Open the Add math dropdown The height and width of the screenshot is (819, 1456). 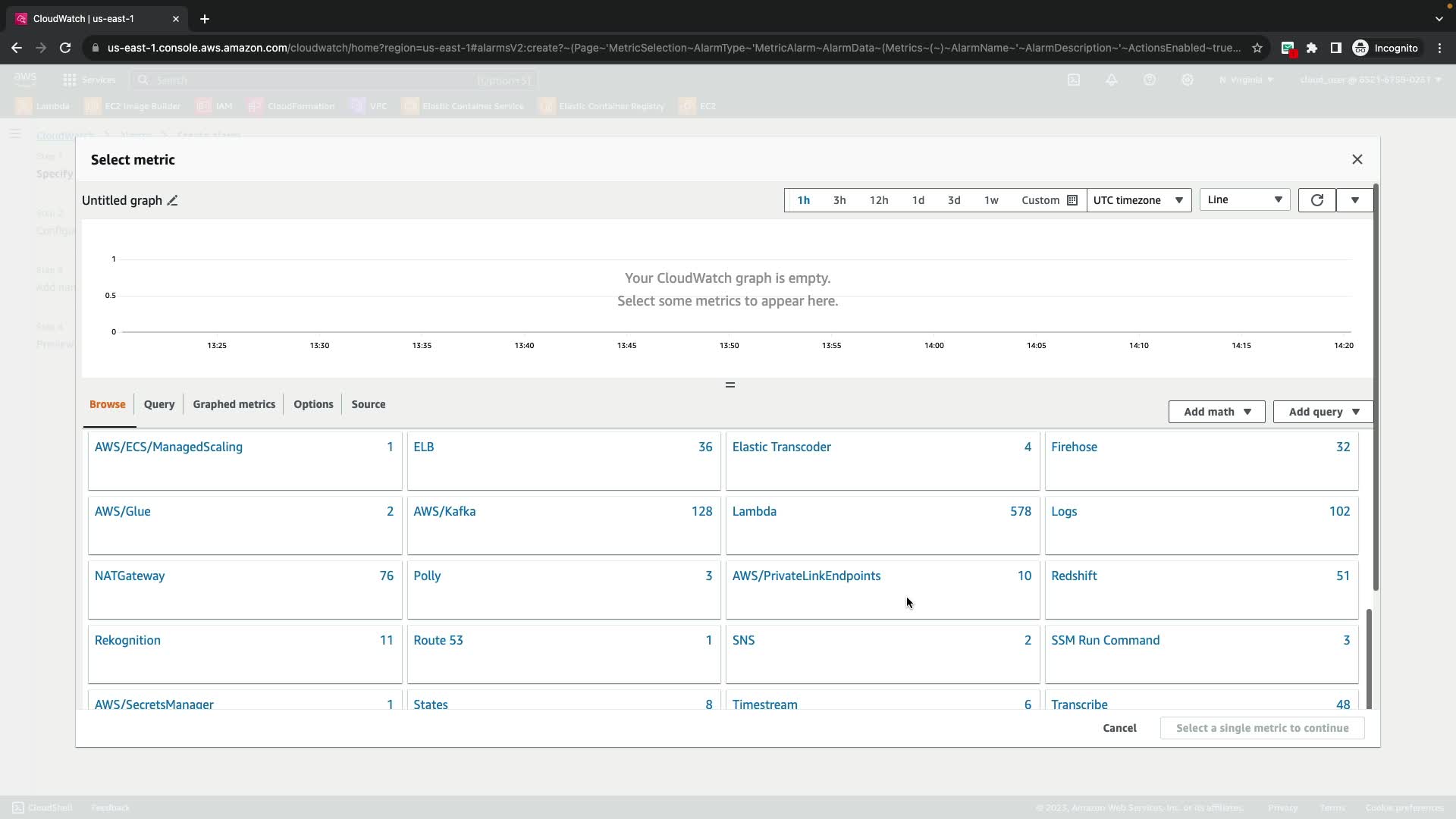[x=1216, y=412]
